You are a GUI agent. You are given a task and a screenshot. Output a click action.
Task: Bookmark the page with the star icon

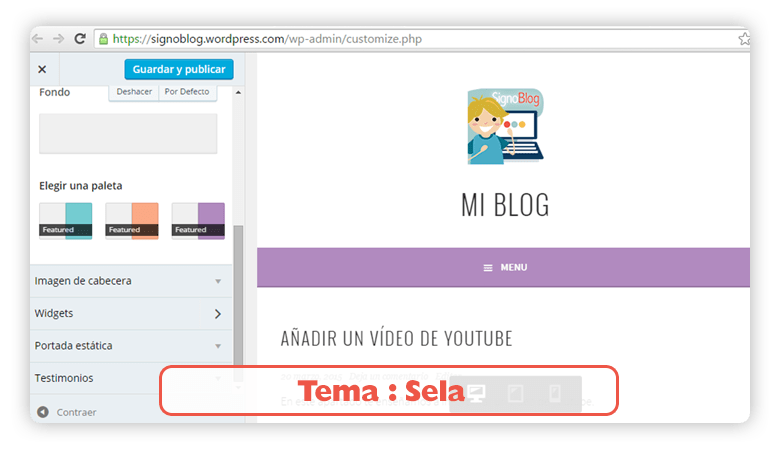click(x=744, y=39)
